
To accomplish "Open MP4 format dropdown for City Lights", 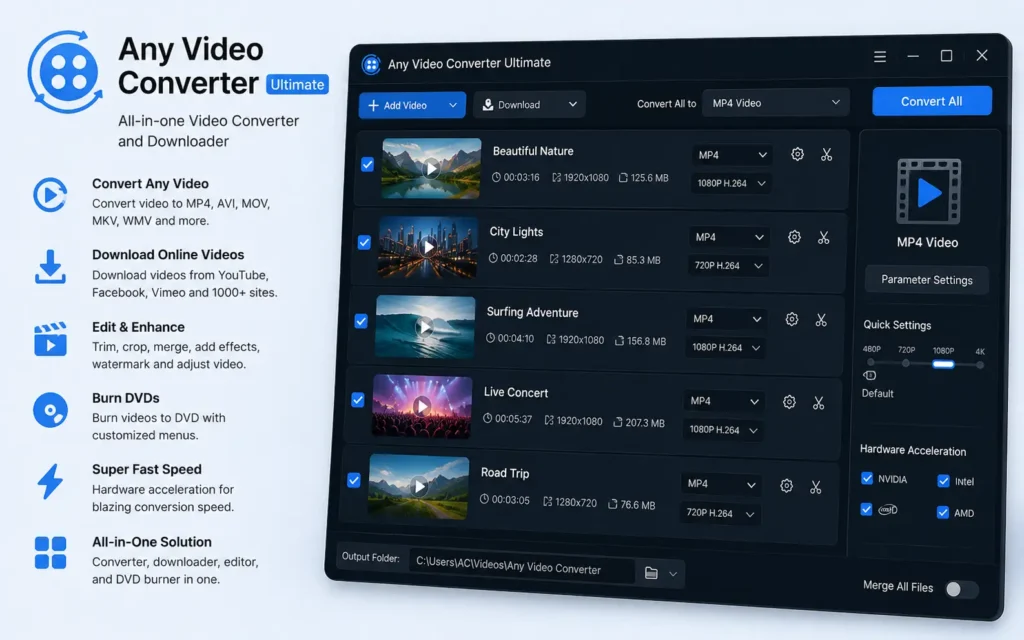I will click(x=729, y=237).
